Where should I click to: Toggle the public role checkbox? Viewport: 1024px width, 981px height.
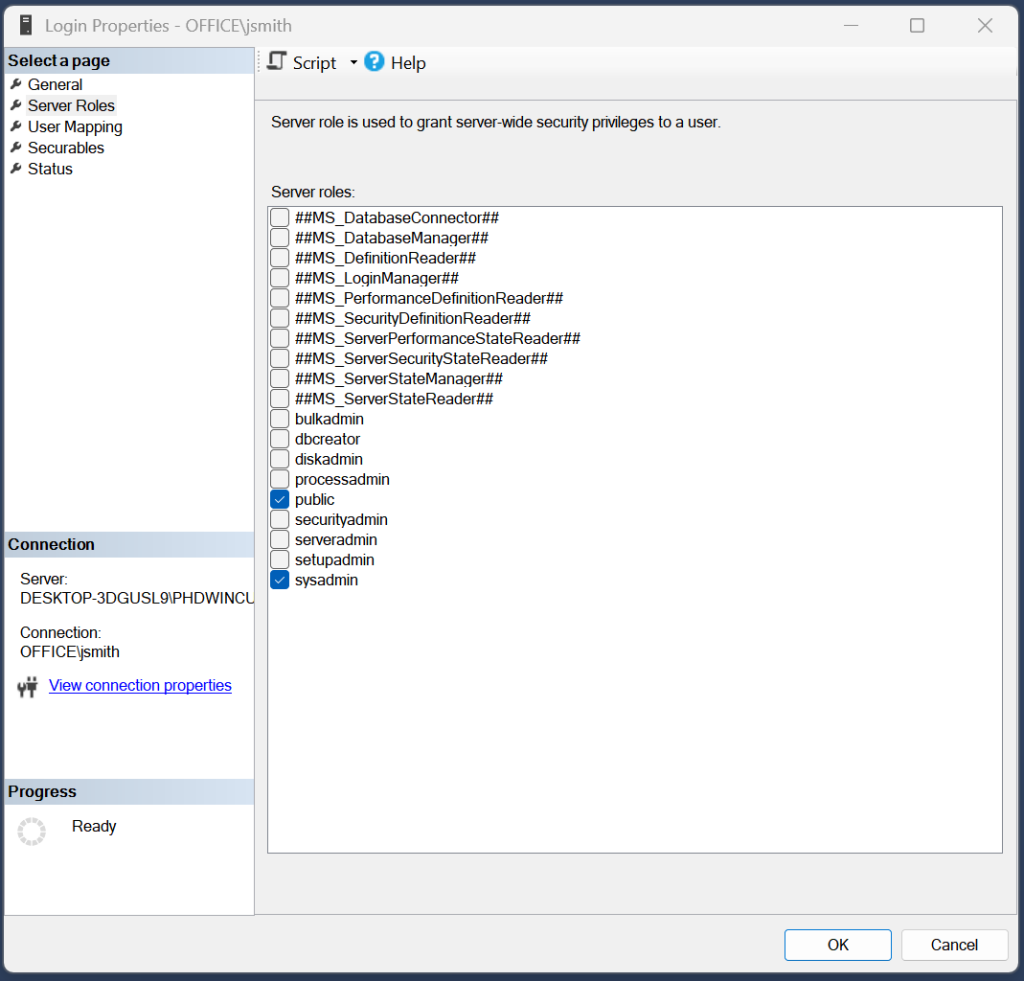[280, 499]
